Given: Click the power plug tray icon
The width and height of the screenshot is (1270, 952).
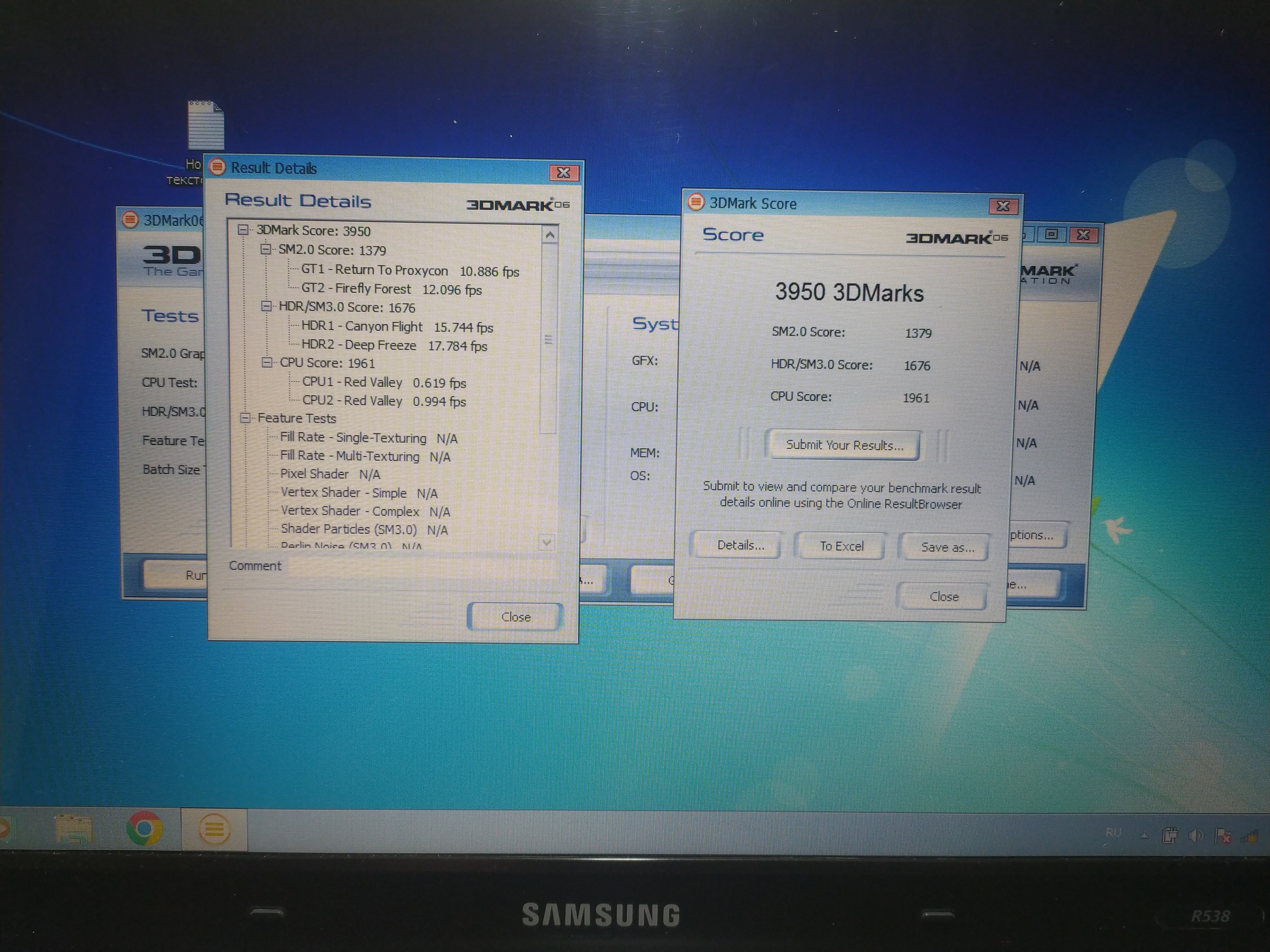Looking at the screenshot, I should tap(1170, 835).
